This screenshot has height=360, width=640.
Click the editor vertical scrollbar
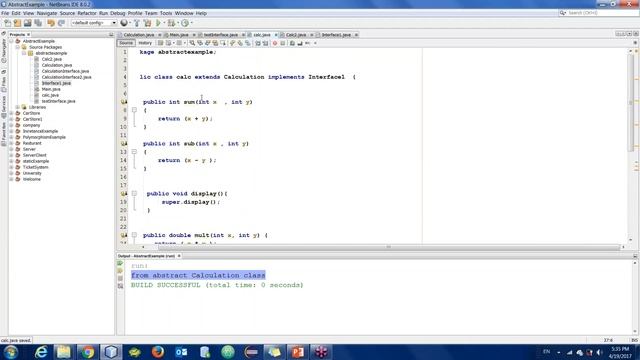coord(631,102)
